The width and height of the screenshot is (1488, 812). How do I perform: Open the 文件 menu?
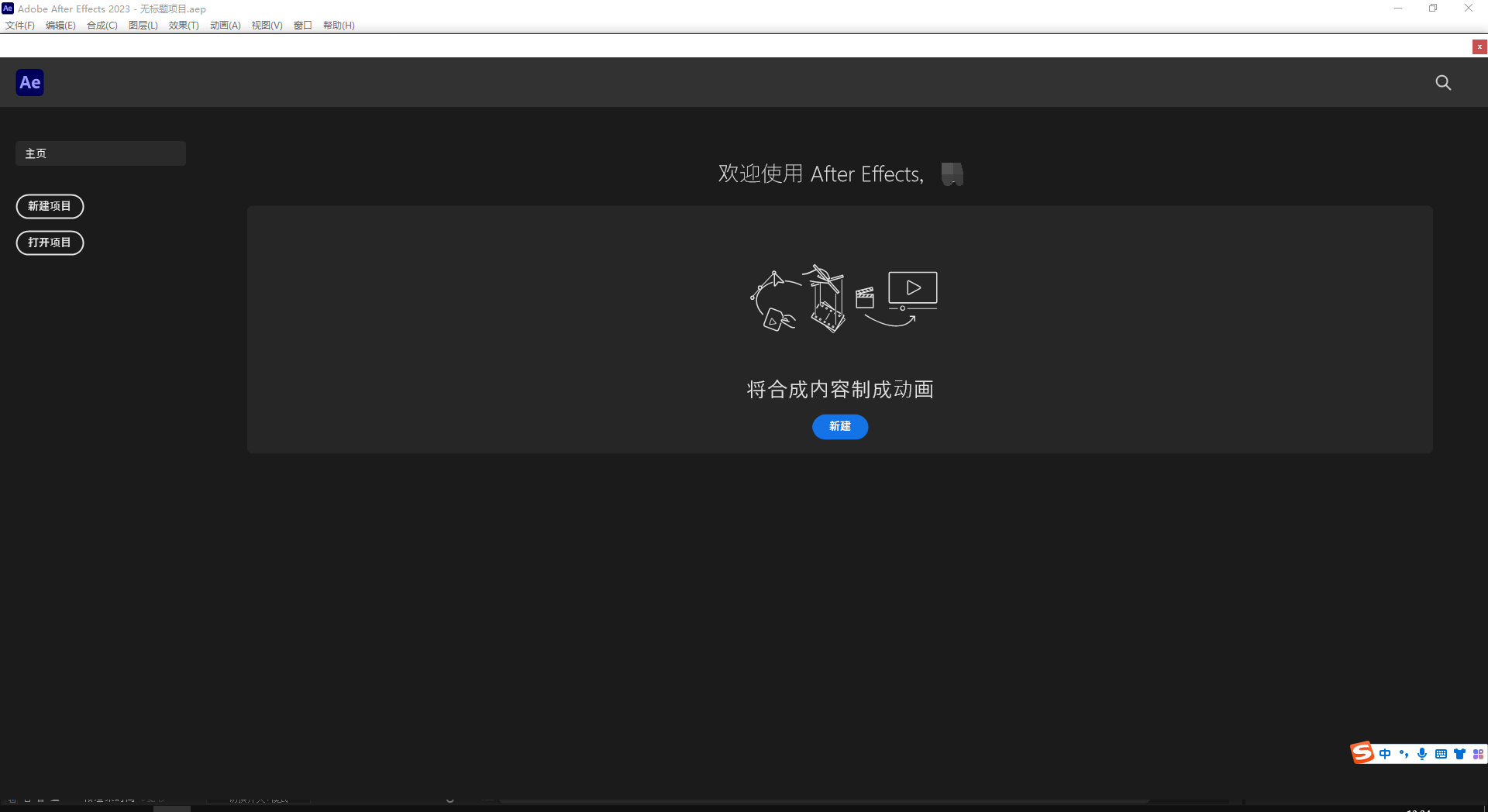point(19,25)
